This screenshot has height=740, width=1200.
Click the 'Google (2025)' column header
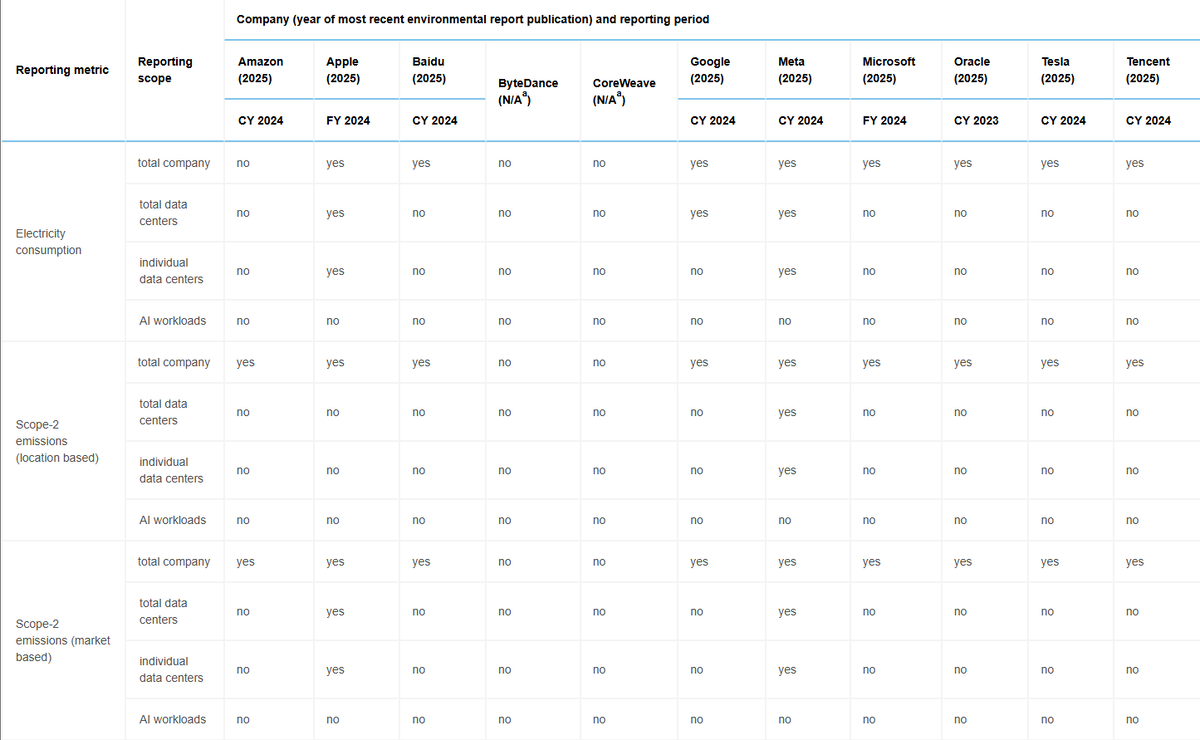point(710,70)
